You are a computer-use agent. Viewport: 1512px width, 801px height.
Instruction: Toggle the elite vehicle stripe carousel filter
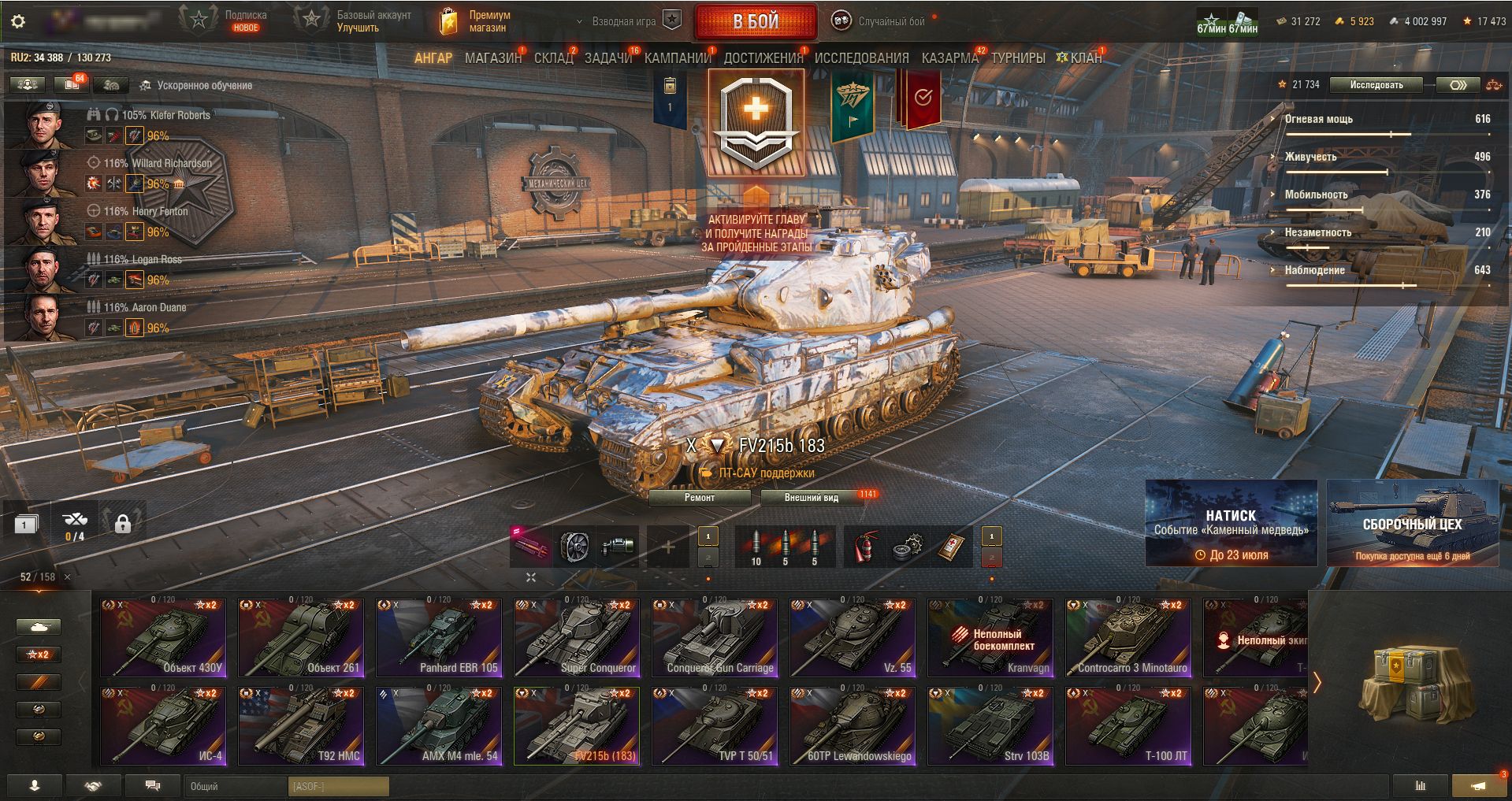39,682
